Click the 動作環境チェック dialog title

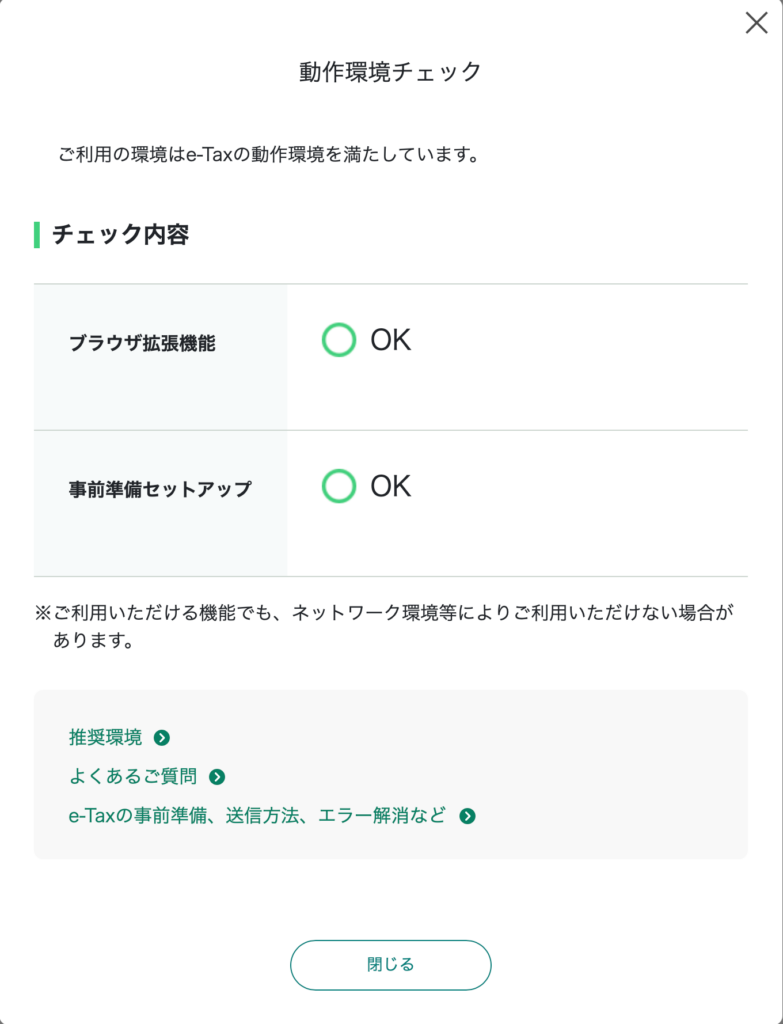[x=391, y=72]
